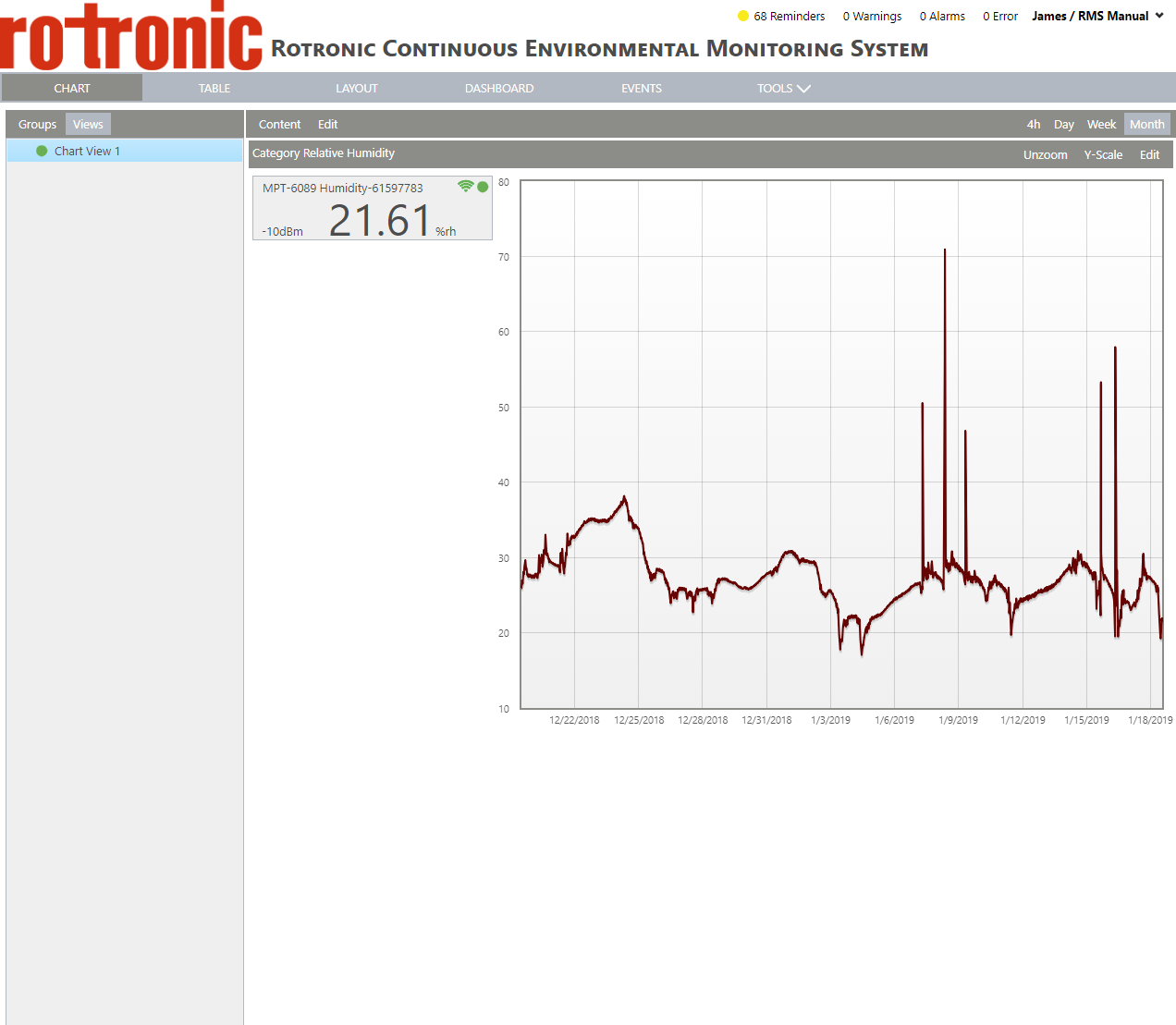Image resolution: width=1176 pixels, height=1025 pixels.
Task: Click the green Chart View 1 status dot
Action: point(42,151)
